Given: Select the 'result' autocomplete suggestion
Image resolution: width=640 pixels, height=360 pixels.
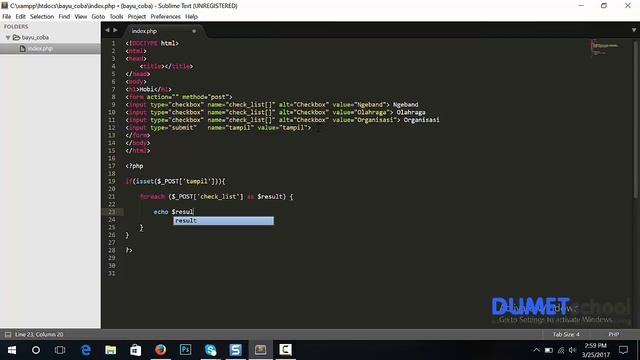Looking at the screenshot, I should point(223,220).
